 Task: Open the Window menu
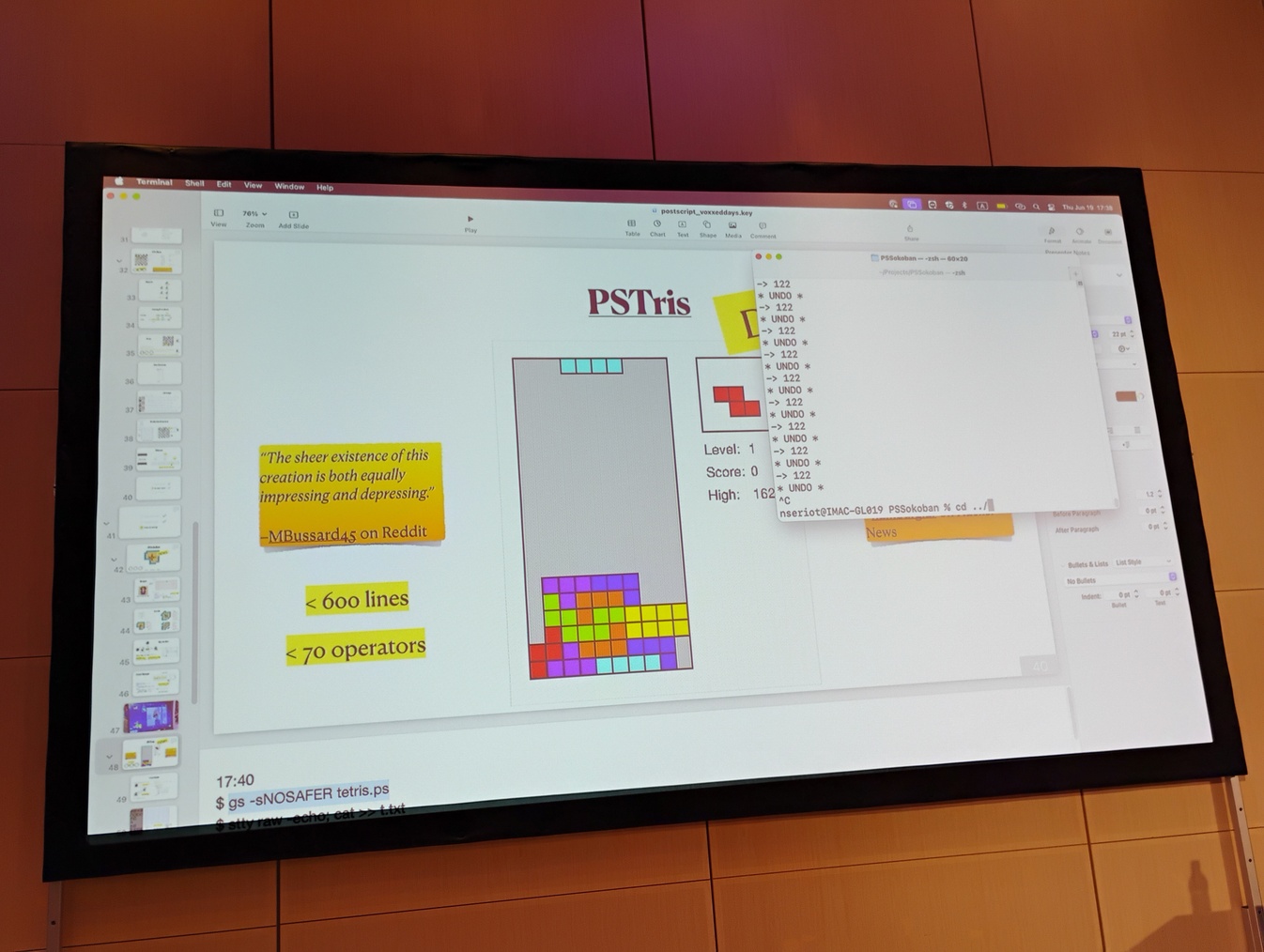pyautogui.click(x=289, y=186)
